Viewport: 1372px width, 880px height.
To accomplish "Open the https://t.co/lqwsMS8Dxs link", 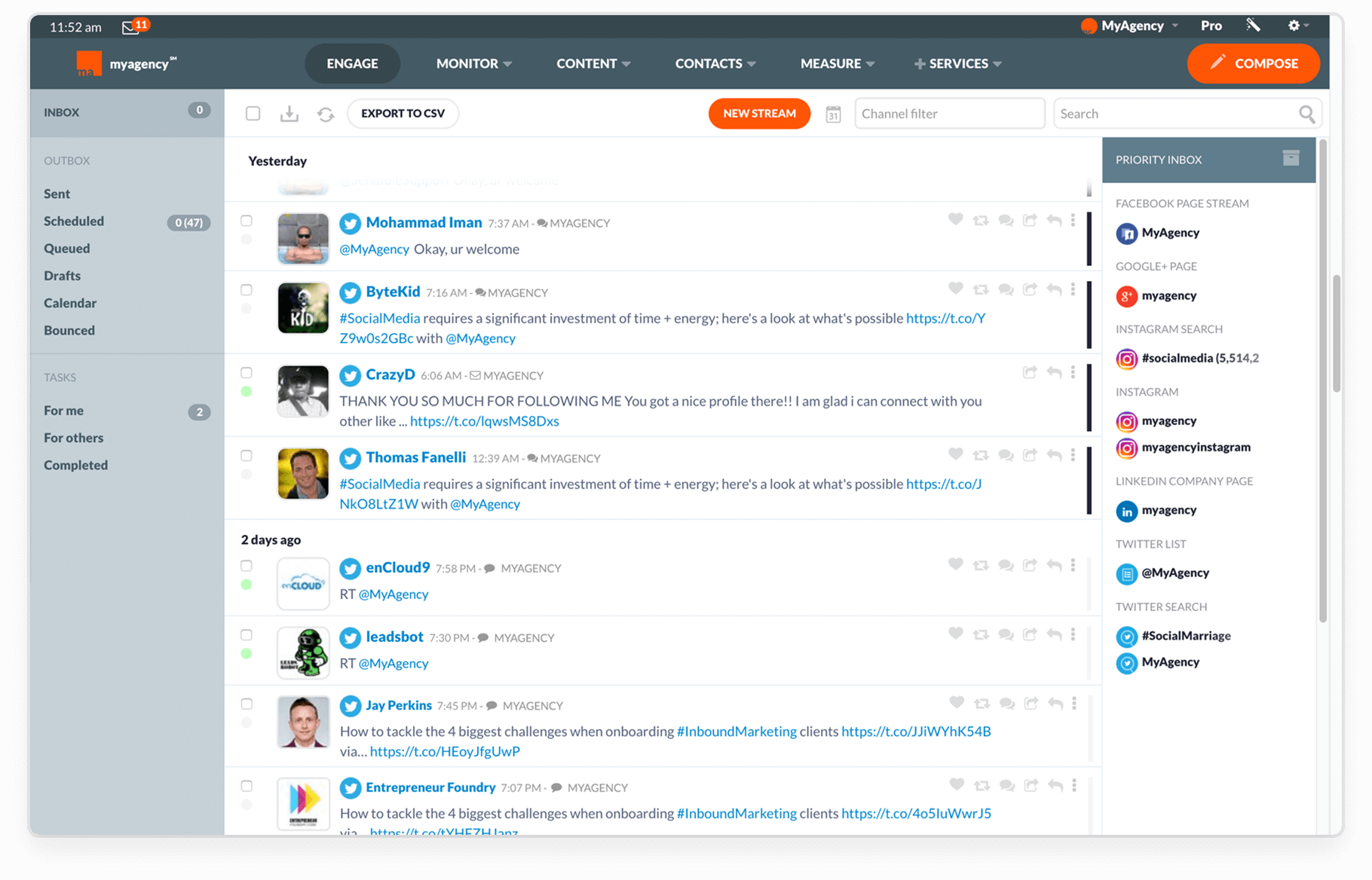I will click(485, 421).
